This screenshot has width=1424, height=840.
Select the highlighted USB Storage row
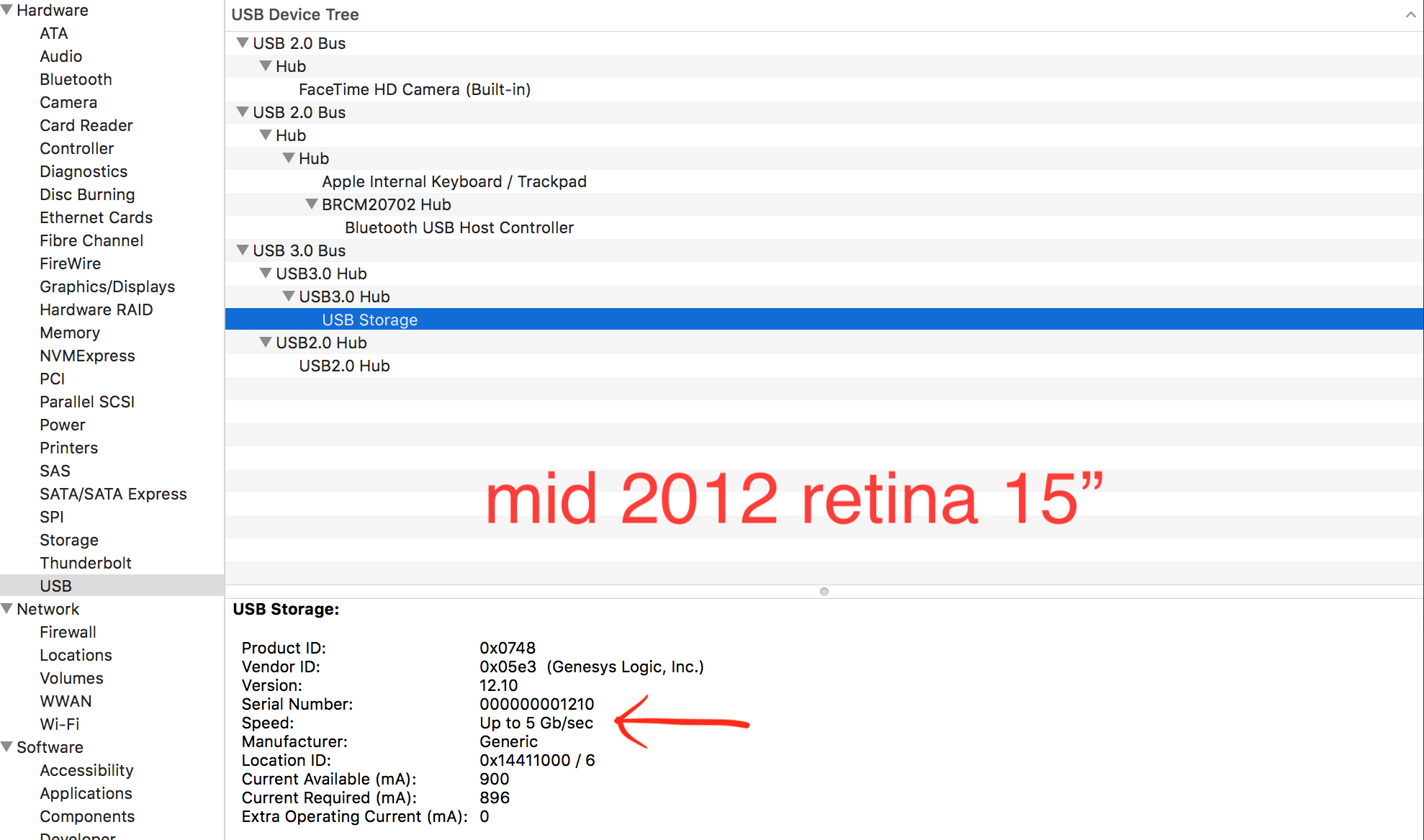tap(369, 320)
